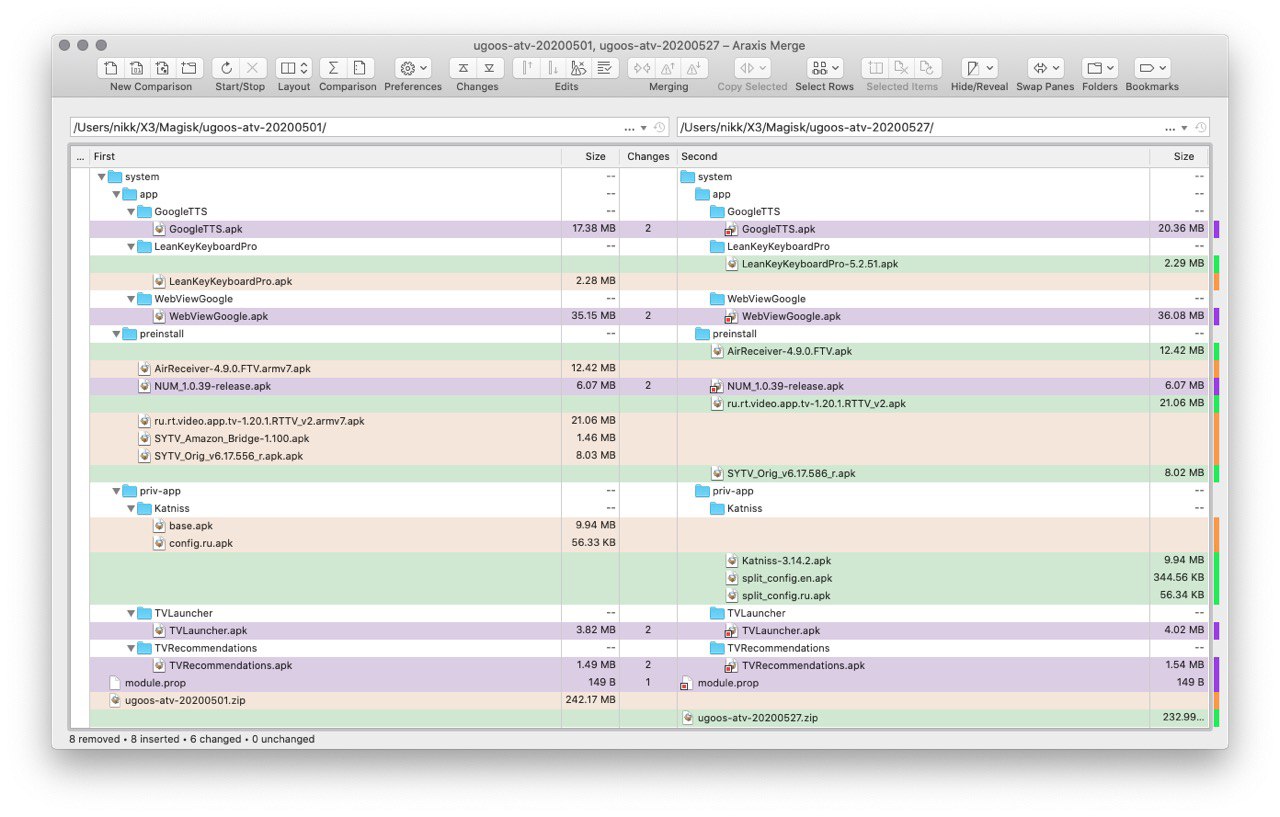The height and width of the screenshot is (817, 1280).
Task: Click the checklist icon in Edits group
Action: [604, 68]
